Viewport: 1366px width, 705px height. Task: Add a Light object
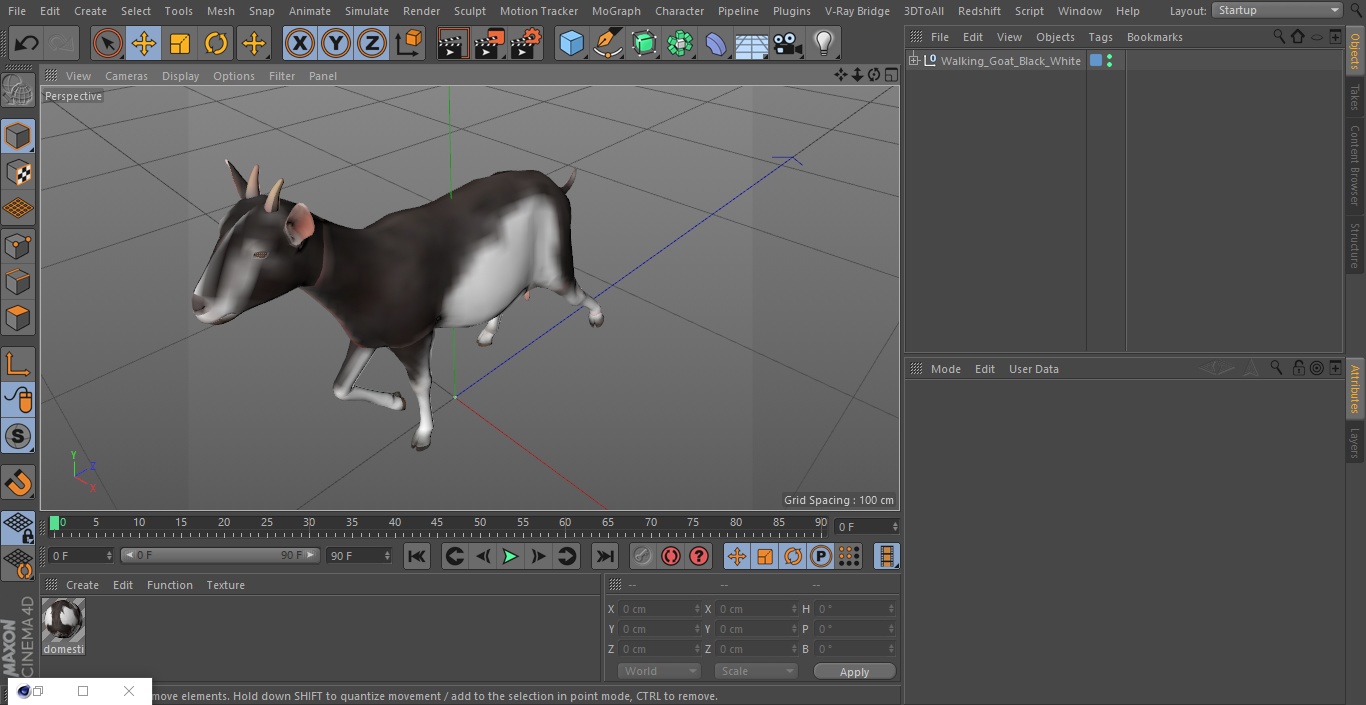[x=823, y=44]
